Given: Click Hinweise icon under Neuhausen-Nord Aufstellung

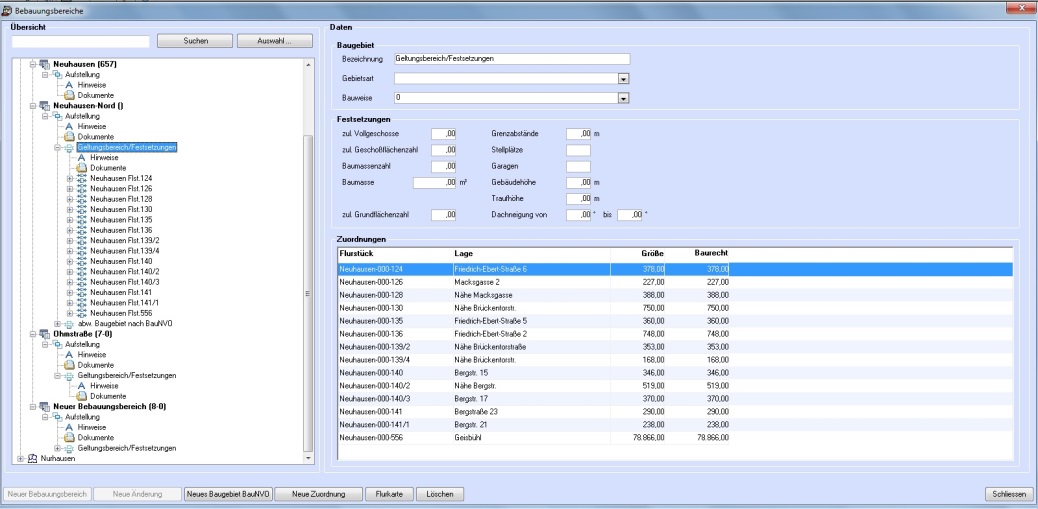Looking at the screenshot, I should point(70,127).
